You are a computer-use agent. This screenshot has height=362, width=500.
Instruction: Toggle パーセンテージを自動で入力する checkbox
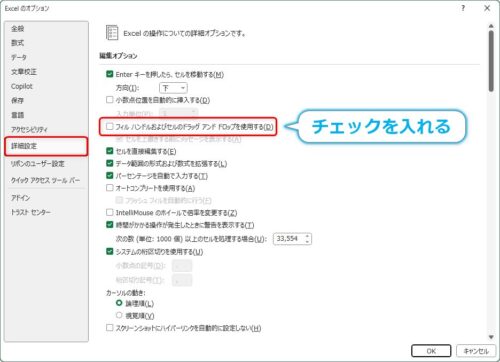pyautogui.click(x=109, y=176)
